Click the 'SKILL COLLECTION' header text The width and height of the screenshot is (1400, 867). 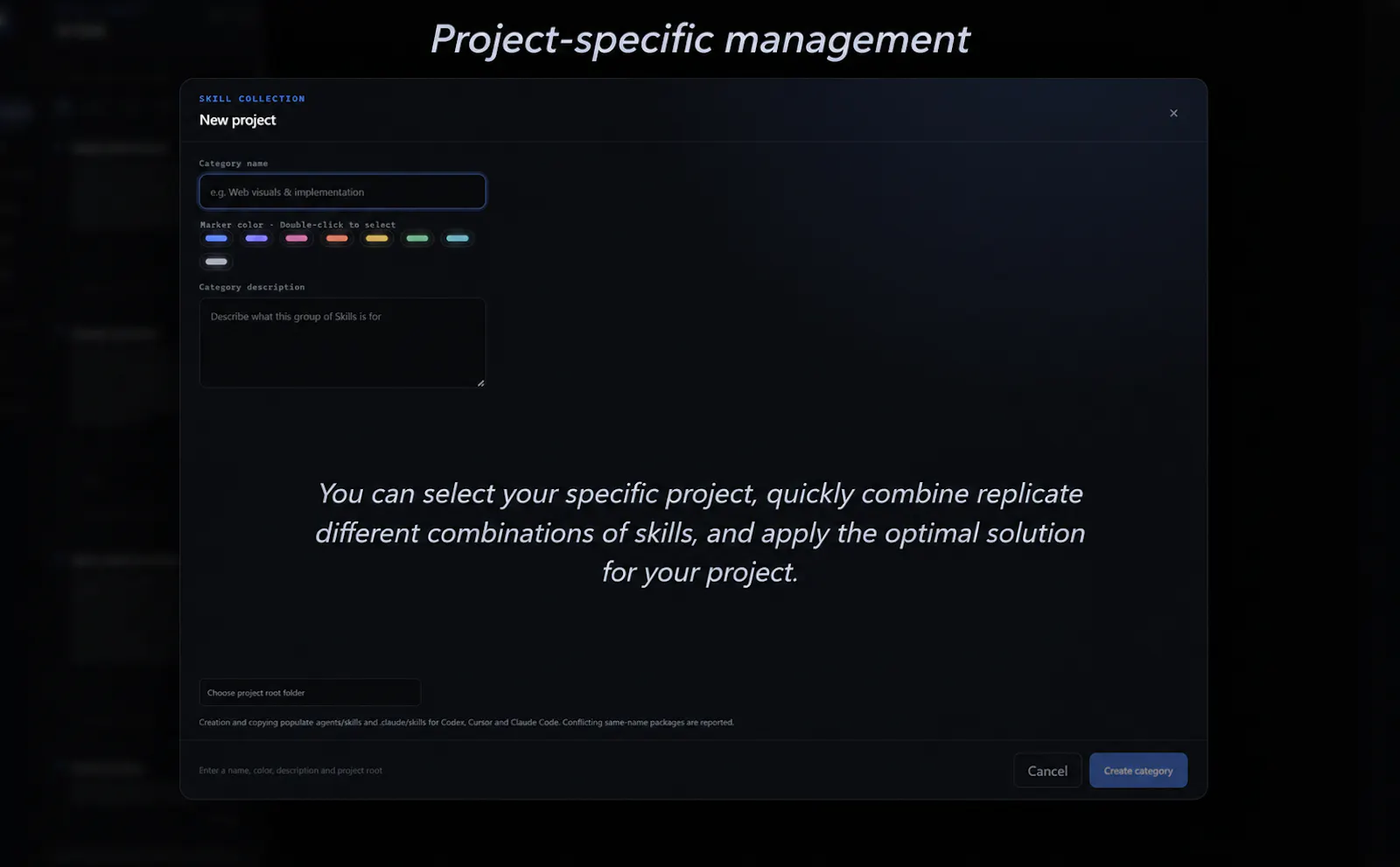[252, 99]
